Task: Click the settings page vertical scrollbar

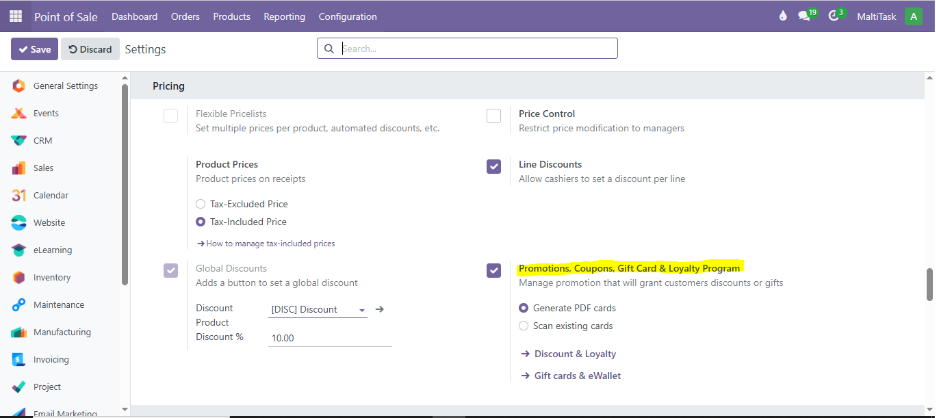Action: coord(930,283)
